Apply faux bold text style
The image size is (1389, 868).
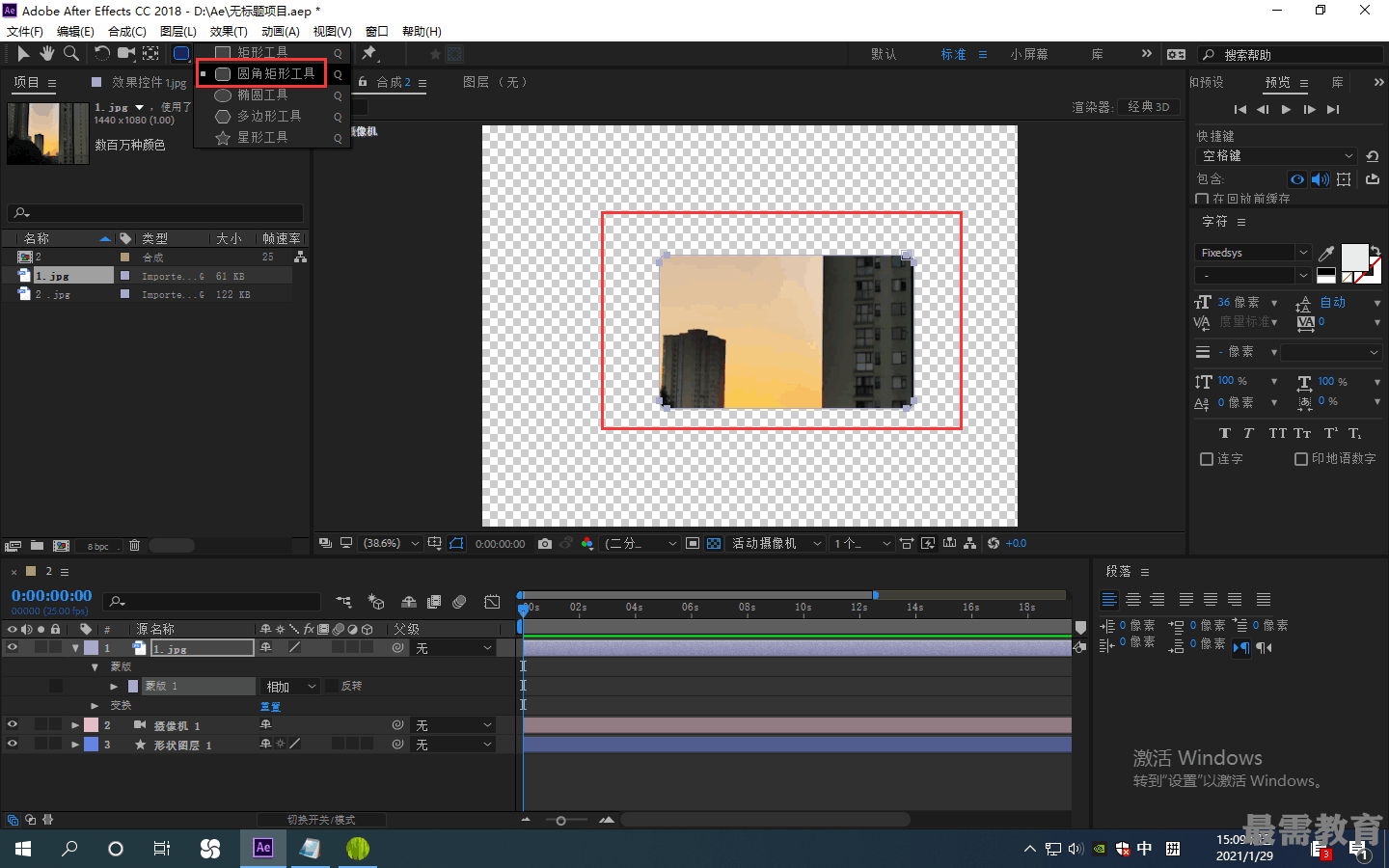coord(1225,433)
